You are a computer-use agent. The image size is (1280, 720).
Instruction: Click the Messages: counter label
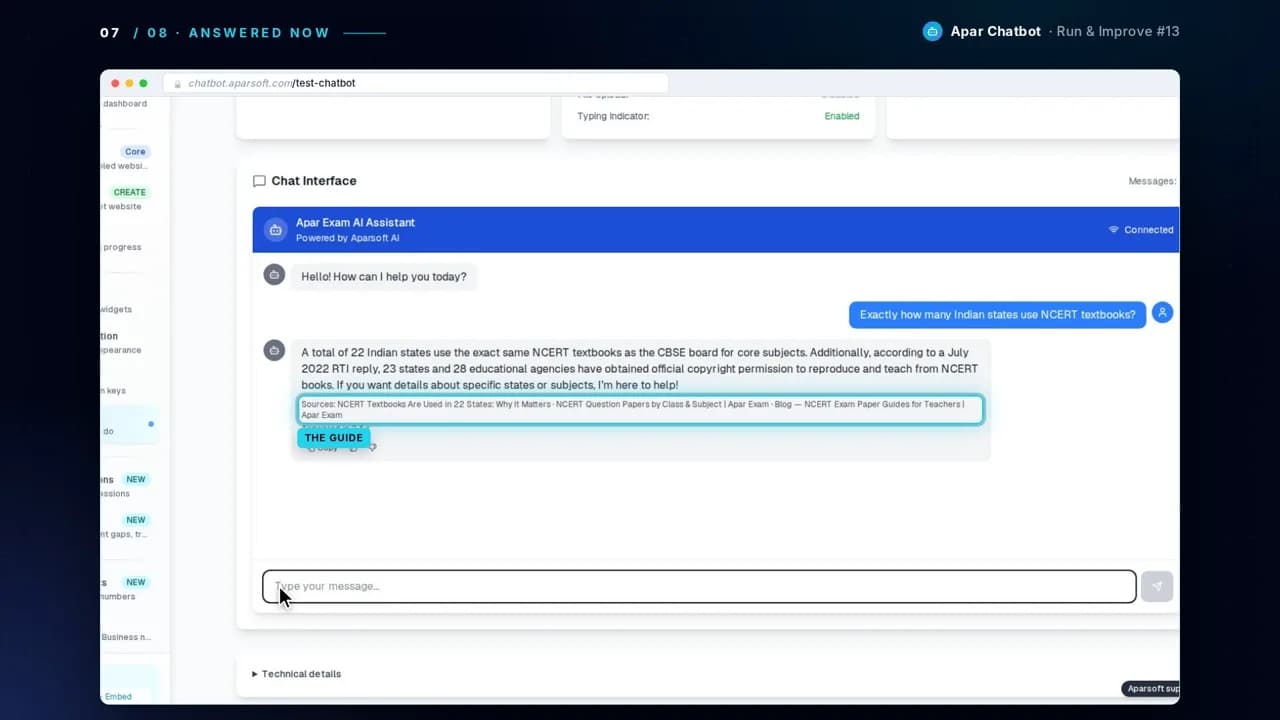coord(1152,181)
